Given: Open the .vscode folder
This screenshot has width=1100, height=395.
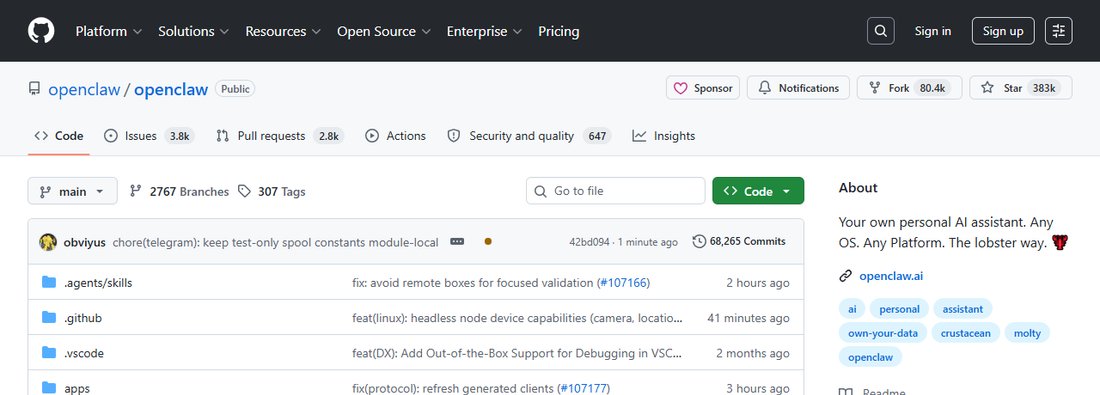Looking at the screenshot, I should 83,353.
